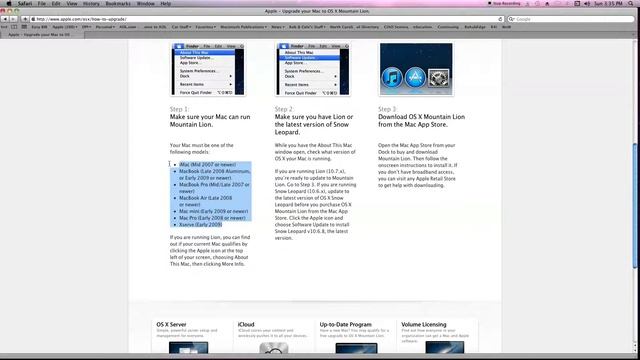The height and width of the screenshot is (360, 640).
Task: Click the plus add-bookmark button
Action: click(24, 19)
